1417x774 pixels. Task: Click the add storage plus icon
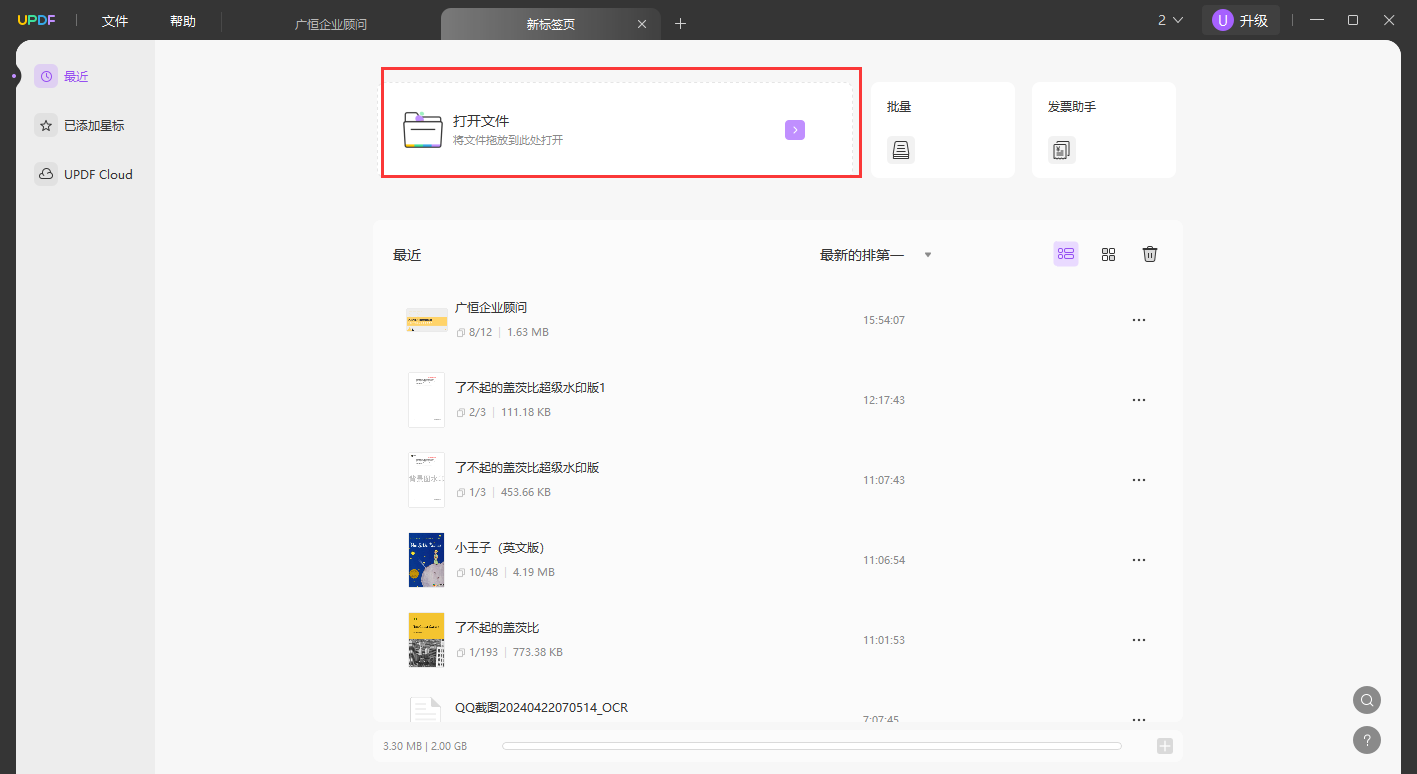[1164, 746]
